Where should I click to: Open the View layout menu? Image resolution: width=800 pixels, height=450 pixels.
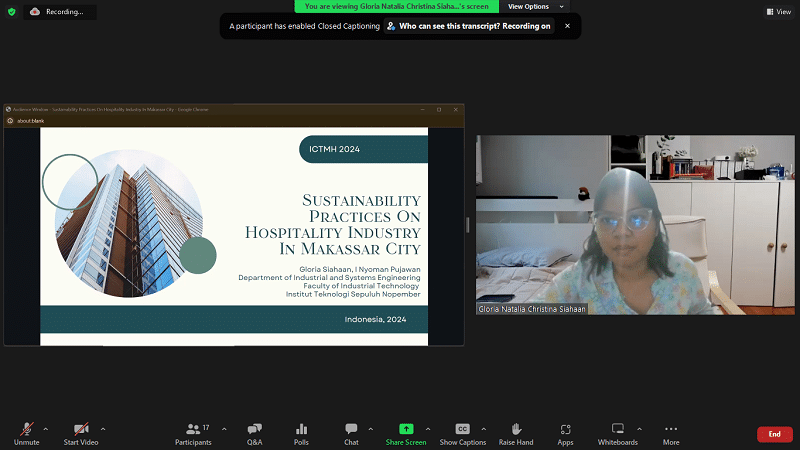(x=778, y=11)
